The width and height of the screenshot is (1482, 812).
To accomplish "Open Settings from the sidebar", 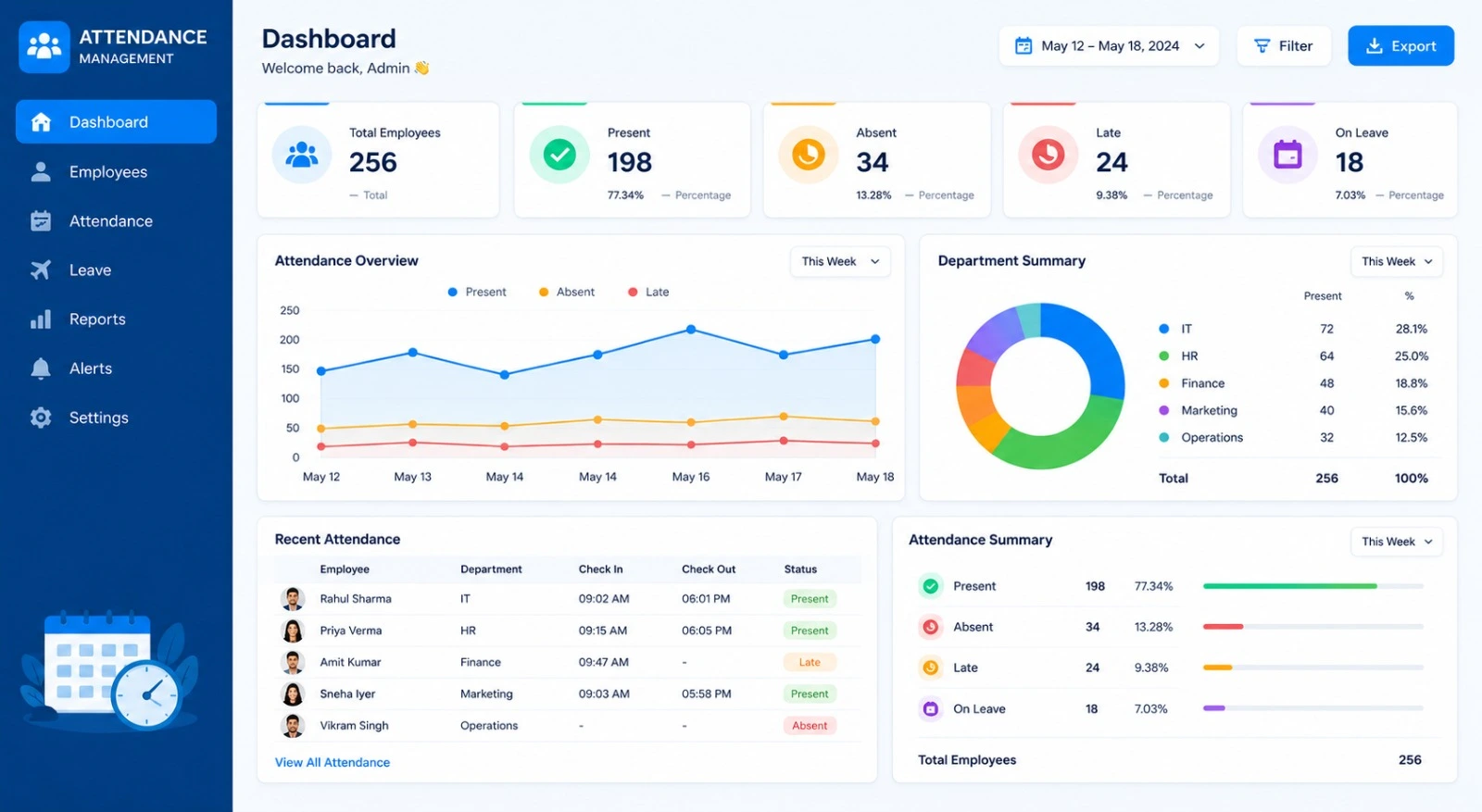I will point(116,418).
